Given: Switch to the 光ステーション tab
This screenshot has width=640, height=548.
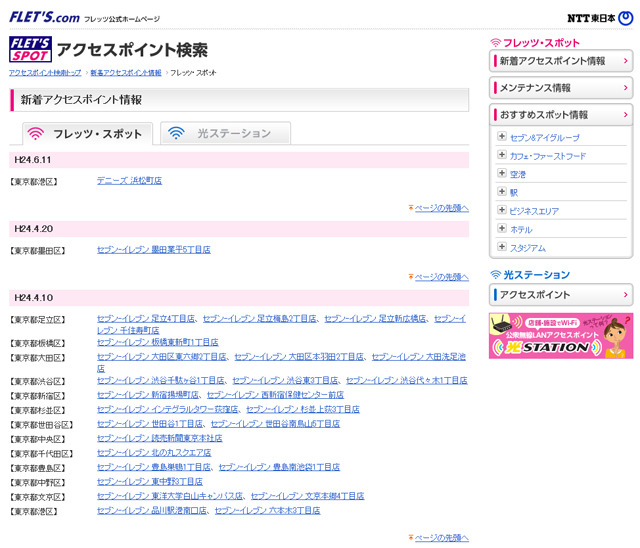Looking at the screenshot, I should (x=225, y=133).
